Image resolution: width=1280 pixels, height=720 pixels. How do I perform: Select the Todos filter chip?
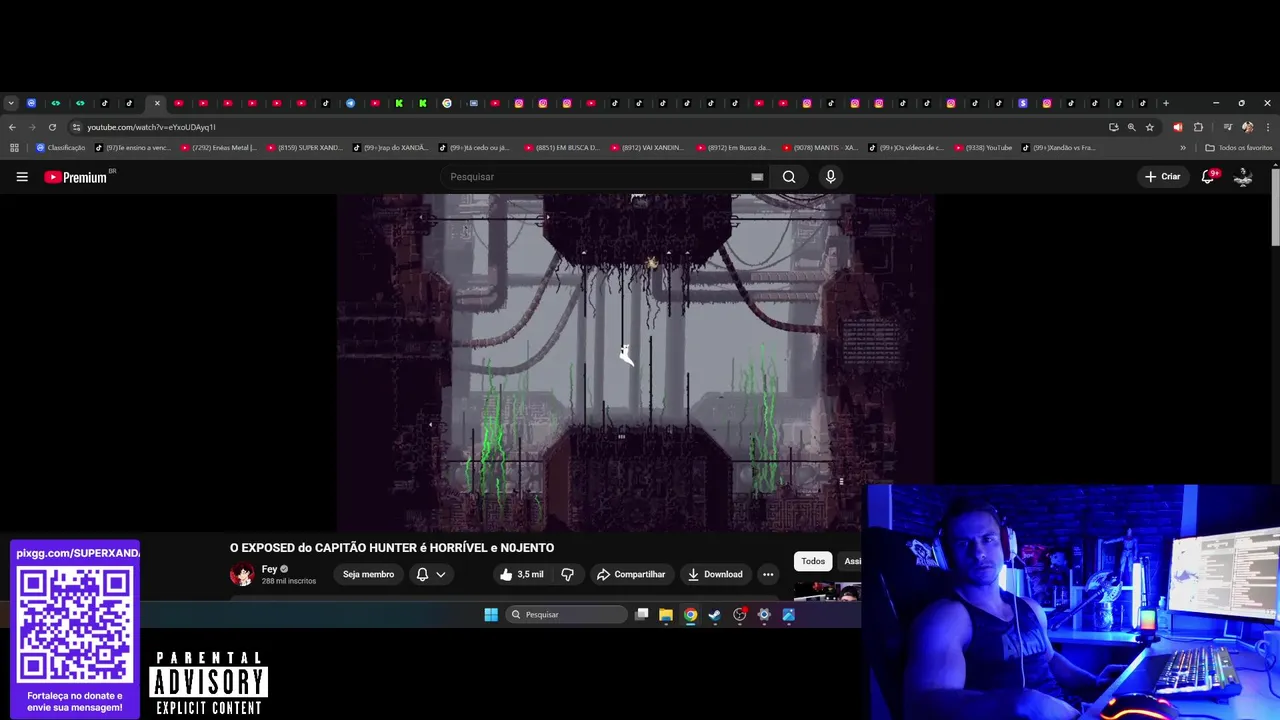[813, 561]
